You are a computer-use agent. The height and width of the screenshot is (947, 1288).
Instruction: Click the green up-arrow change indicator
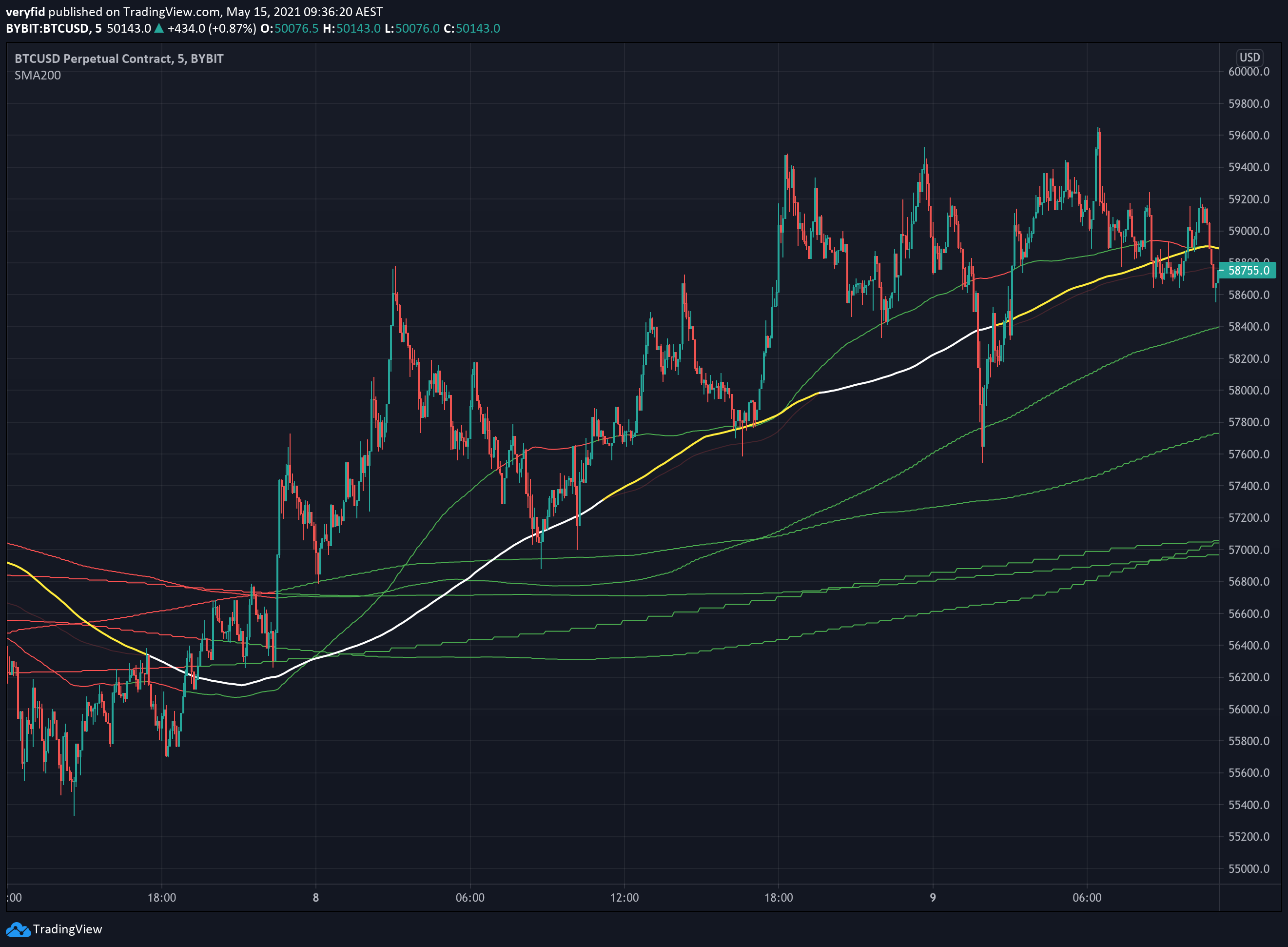click(x=159, y=28)
